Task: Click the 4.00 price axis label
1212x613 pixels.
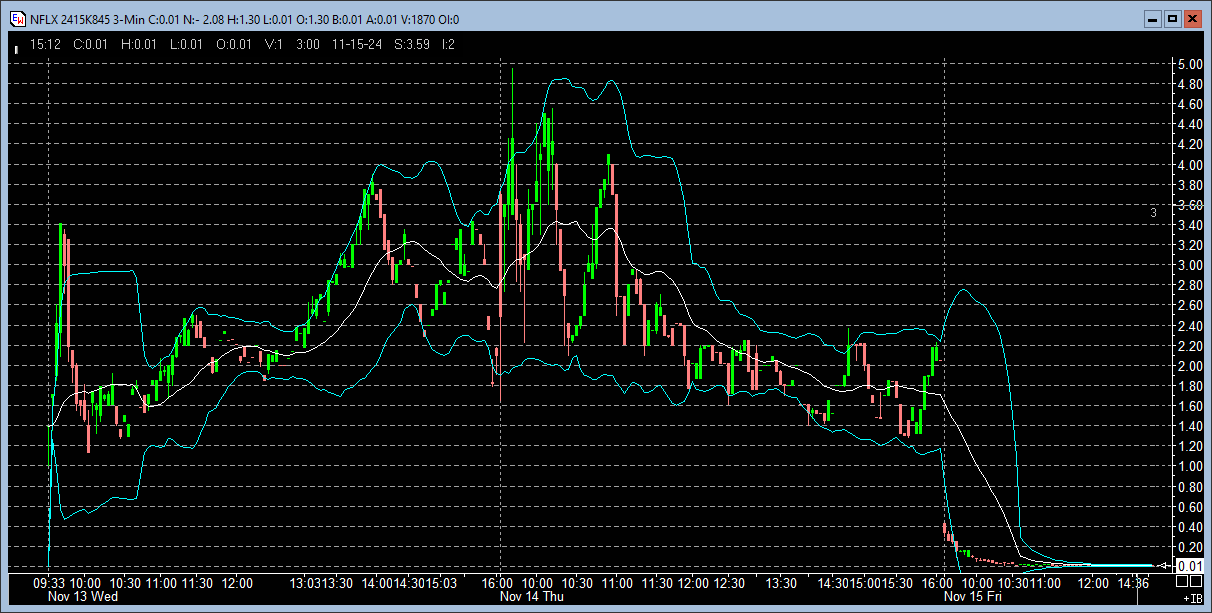Action: [1189, 165]
